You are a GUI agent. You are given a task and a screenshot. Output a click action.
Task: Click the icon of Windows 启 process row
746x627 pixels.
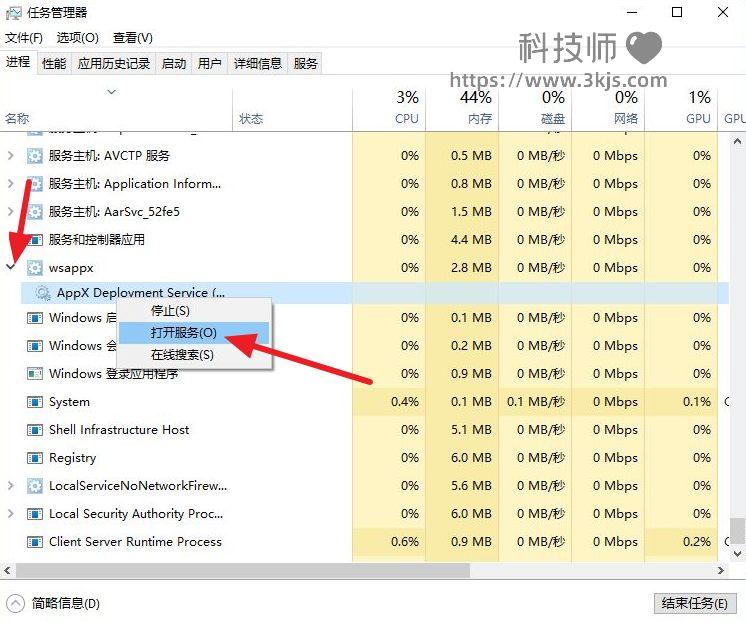35,318
